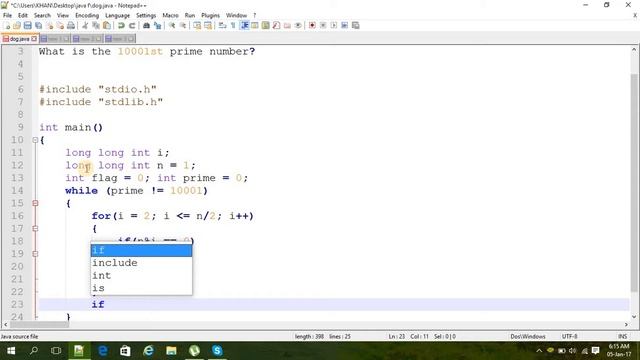Screen dimensions: 640x360
Task: Print the document using the printer icon
Action: click(x=71, y=26)
